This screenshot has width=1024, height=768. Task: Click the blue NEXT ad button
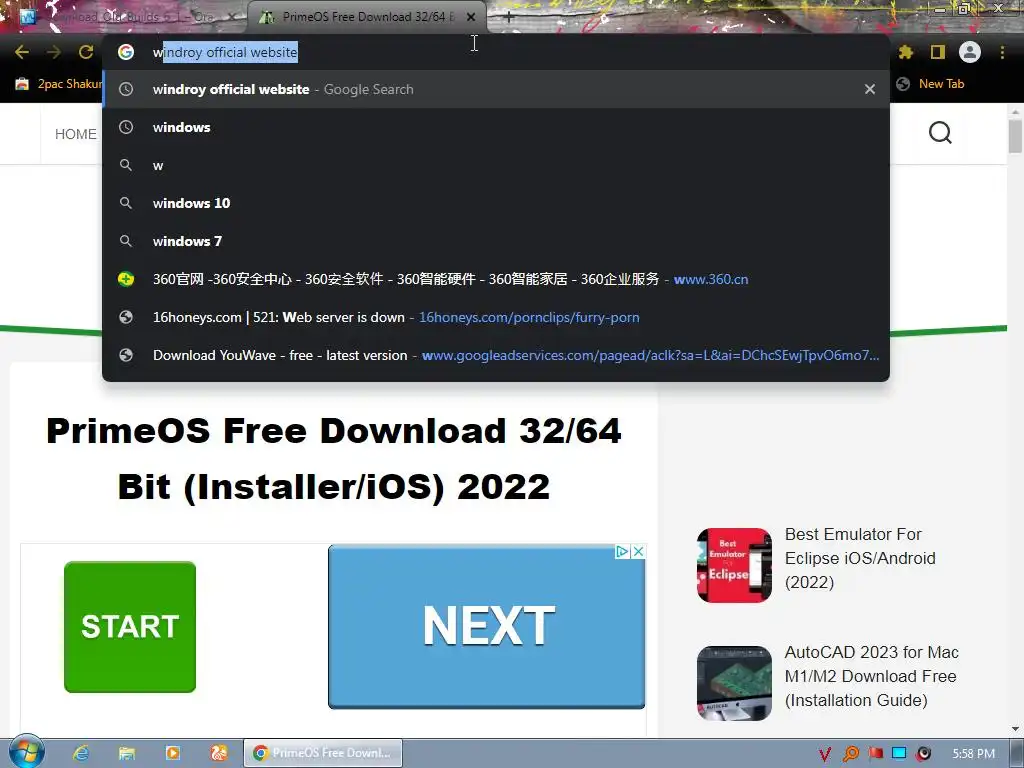point(487,626)
